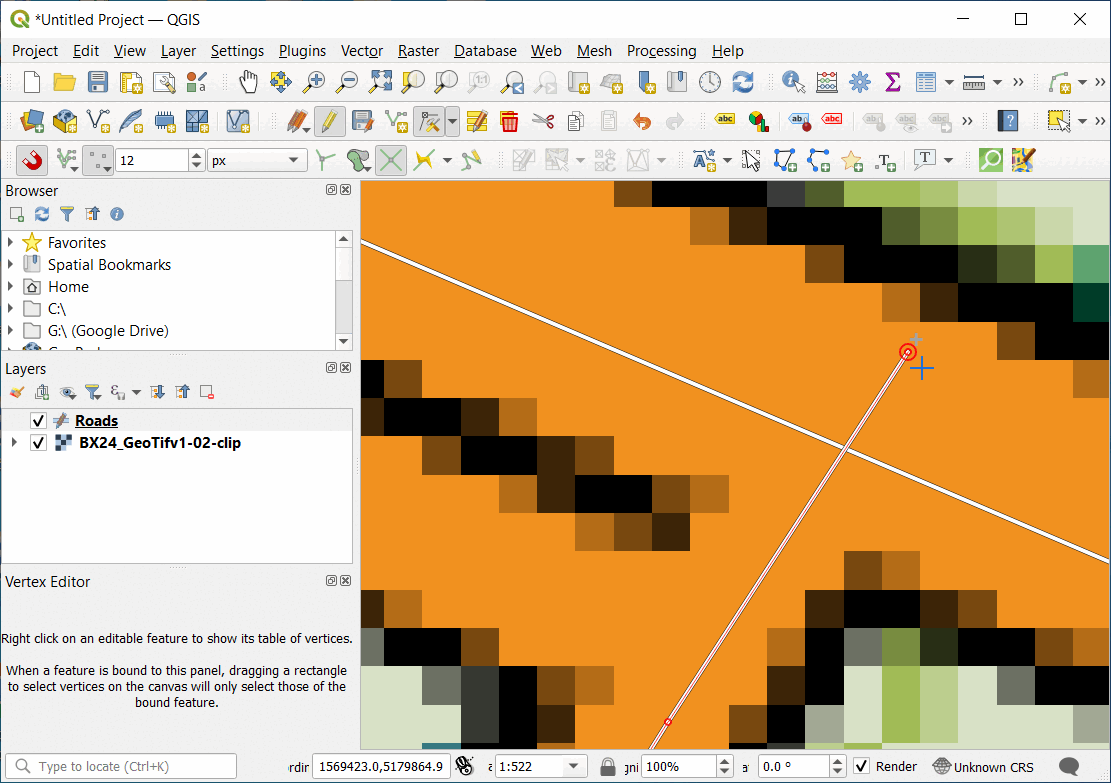
Task: Uncheck the Roads layer visibility checkbox
Action: click(x=39, y=421)
